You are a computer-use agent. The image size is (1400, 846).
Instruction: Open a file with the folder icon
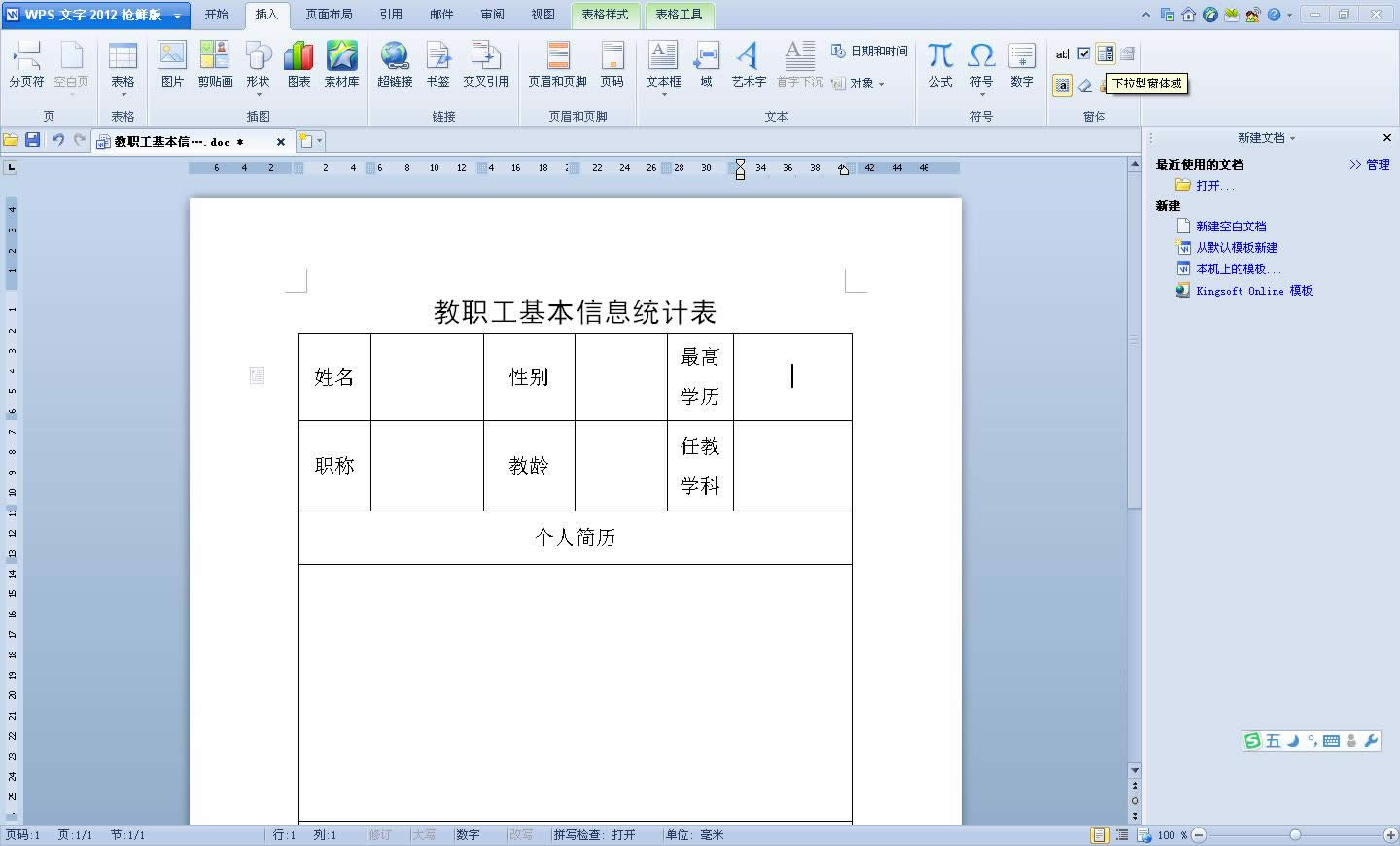tap(11, 140)
